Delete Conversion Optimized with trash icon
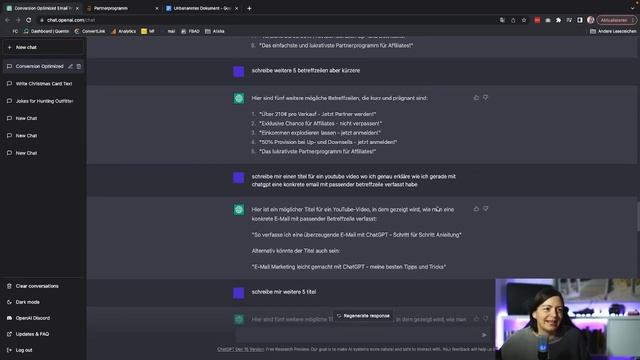 pyautogui.click(x=79, y=66)
